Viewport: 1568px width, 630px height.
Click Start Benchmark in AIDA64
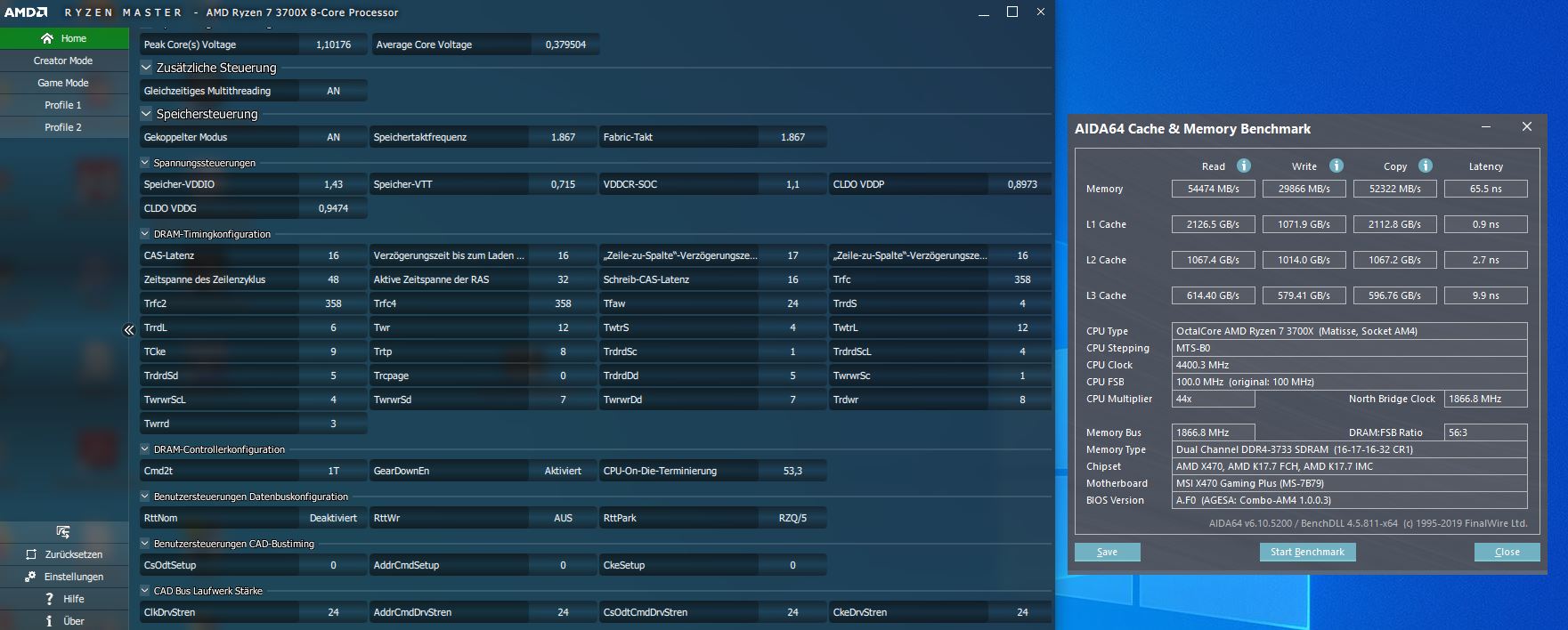(x=1307, y=552)
